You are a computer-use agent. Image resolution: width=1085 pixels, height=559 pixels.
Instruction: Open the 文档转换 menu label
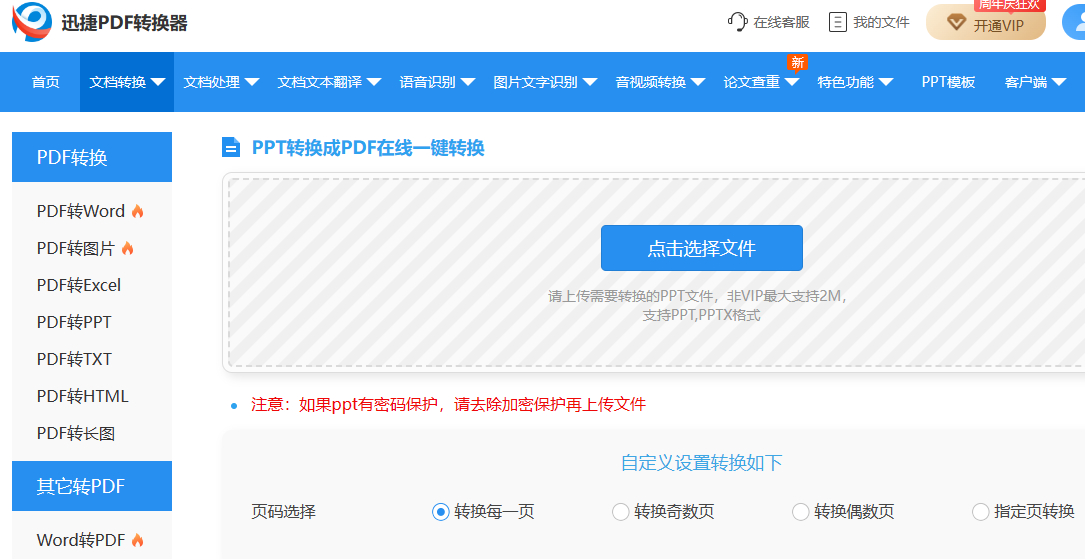pos(118,82)
